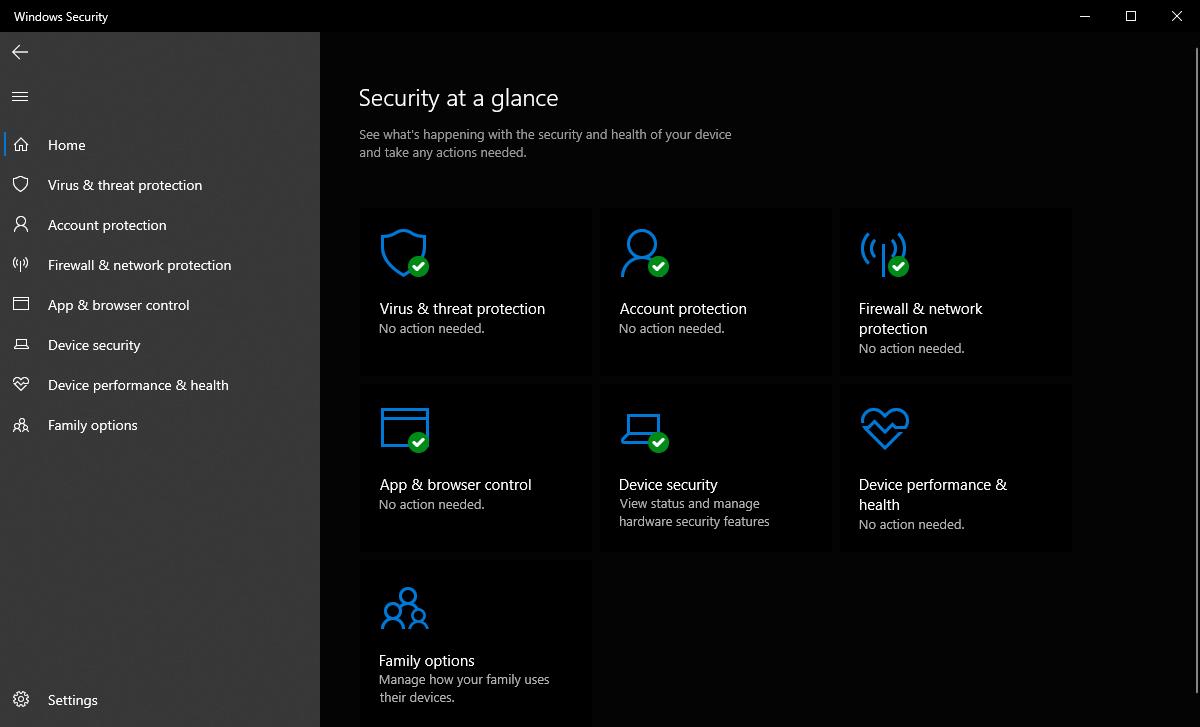Click 'View status and manage hardware security features' text
Screen dimensions: 1200x727
(x=694, y=513)
